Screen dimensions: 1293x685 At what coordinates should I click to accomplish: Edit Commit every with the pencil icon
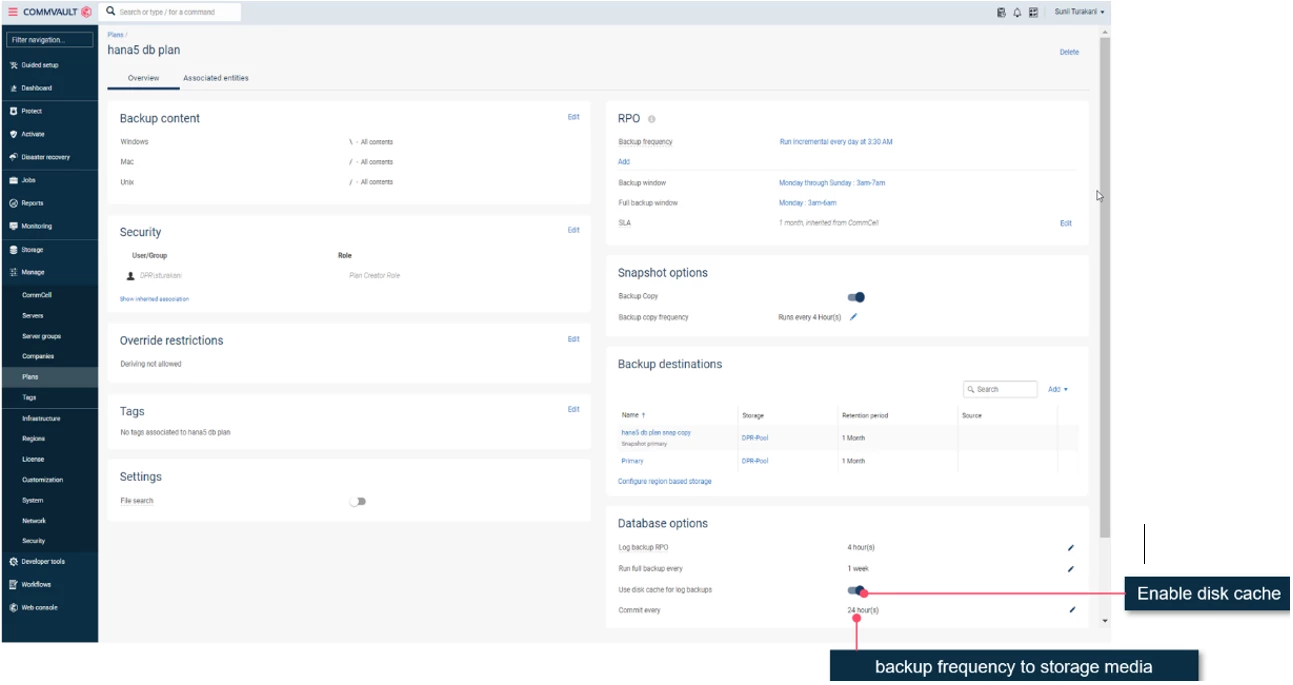tap(1072, 610)
